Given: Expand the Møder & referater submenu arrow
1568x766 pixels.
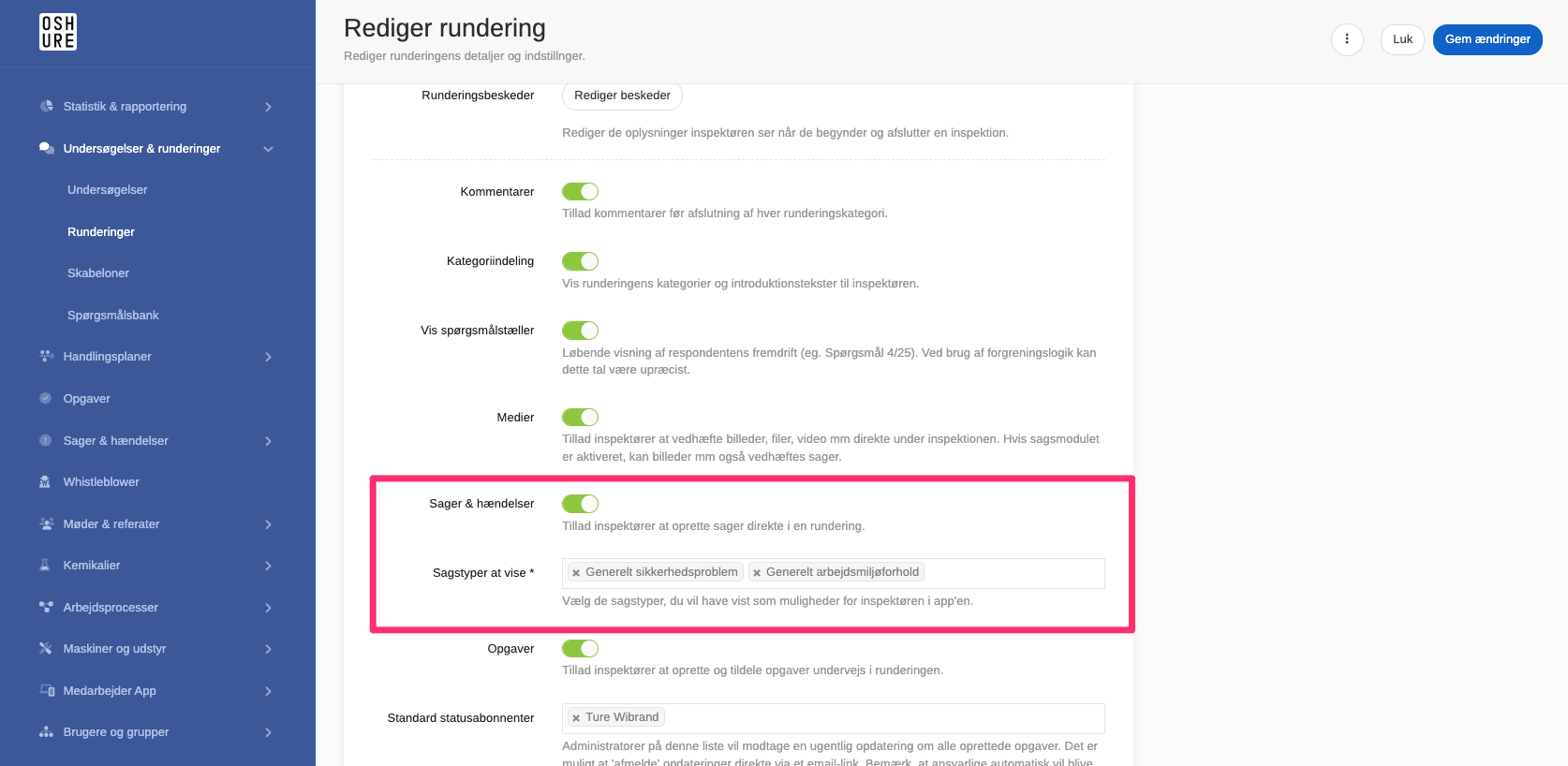Looking at the screenshot, I should (x=268, y=524).
